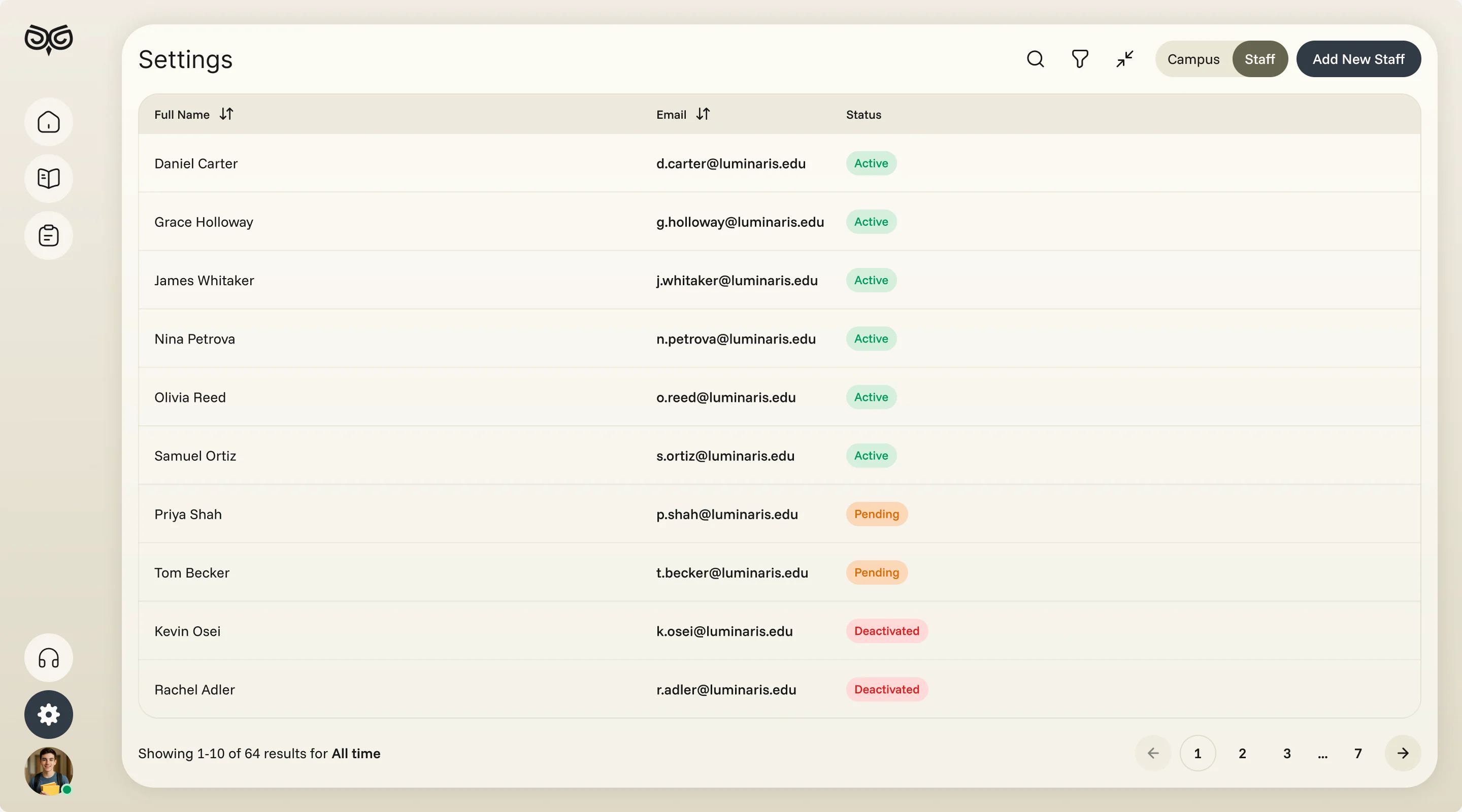Screen dimensions: 1462x812
Task: Open the clipboard assignments icon
Action: (49, 235)
